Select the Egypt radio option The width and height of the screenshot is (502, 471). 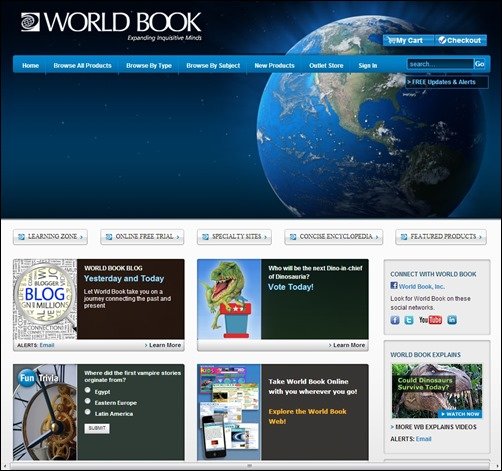(88, 390)
